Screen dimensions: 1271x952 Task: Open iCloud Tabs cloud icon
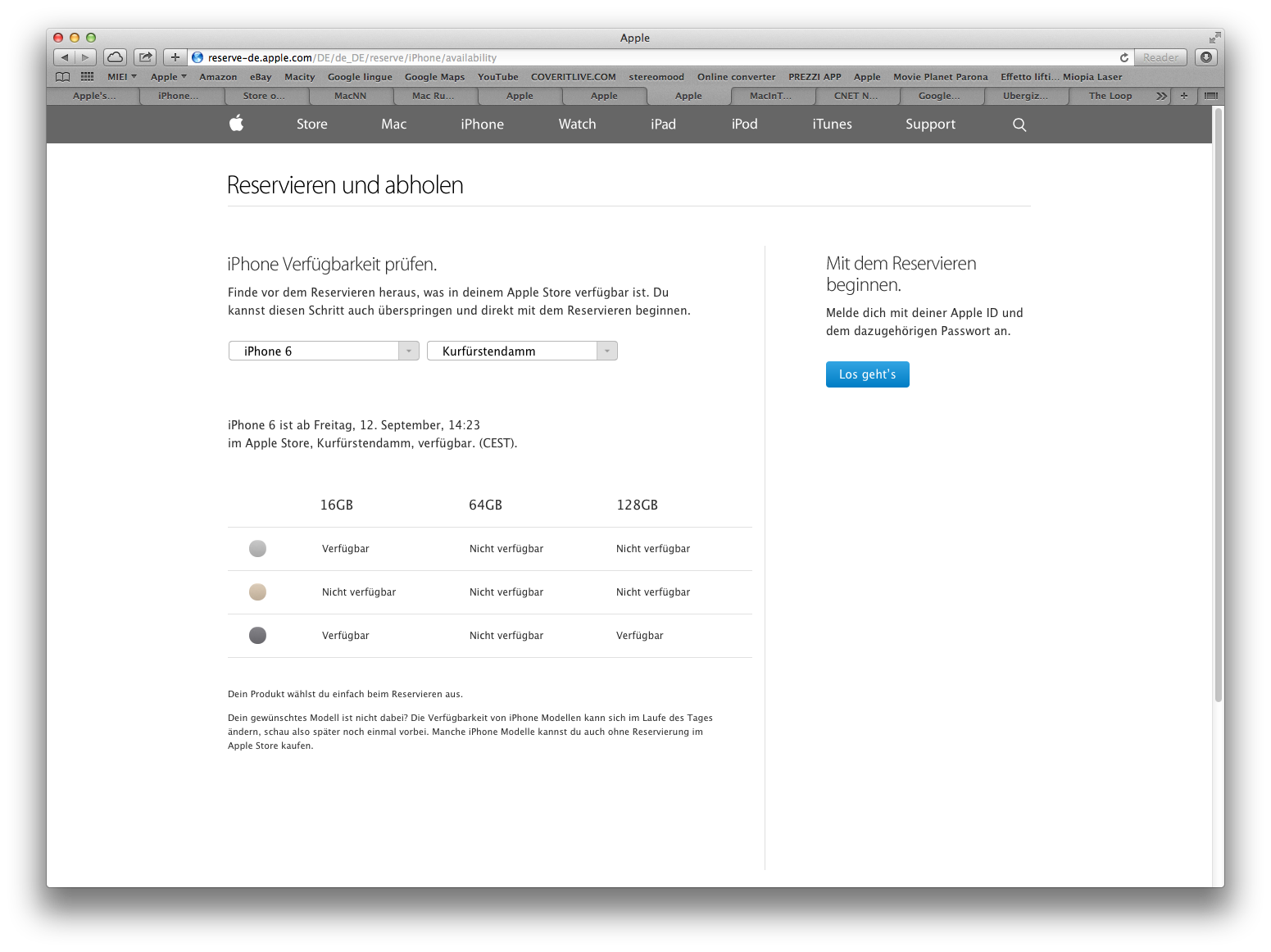click(x=116, y=57)
